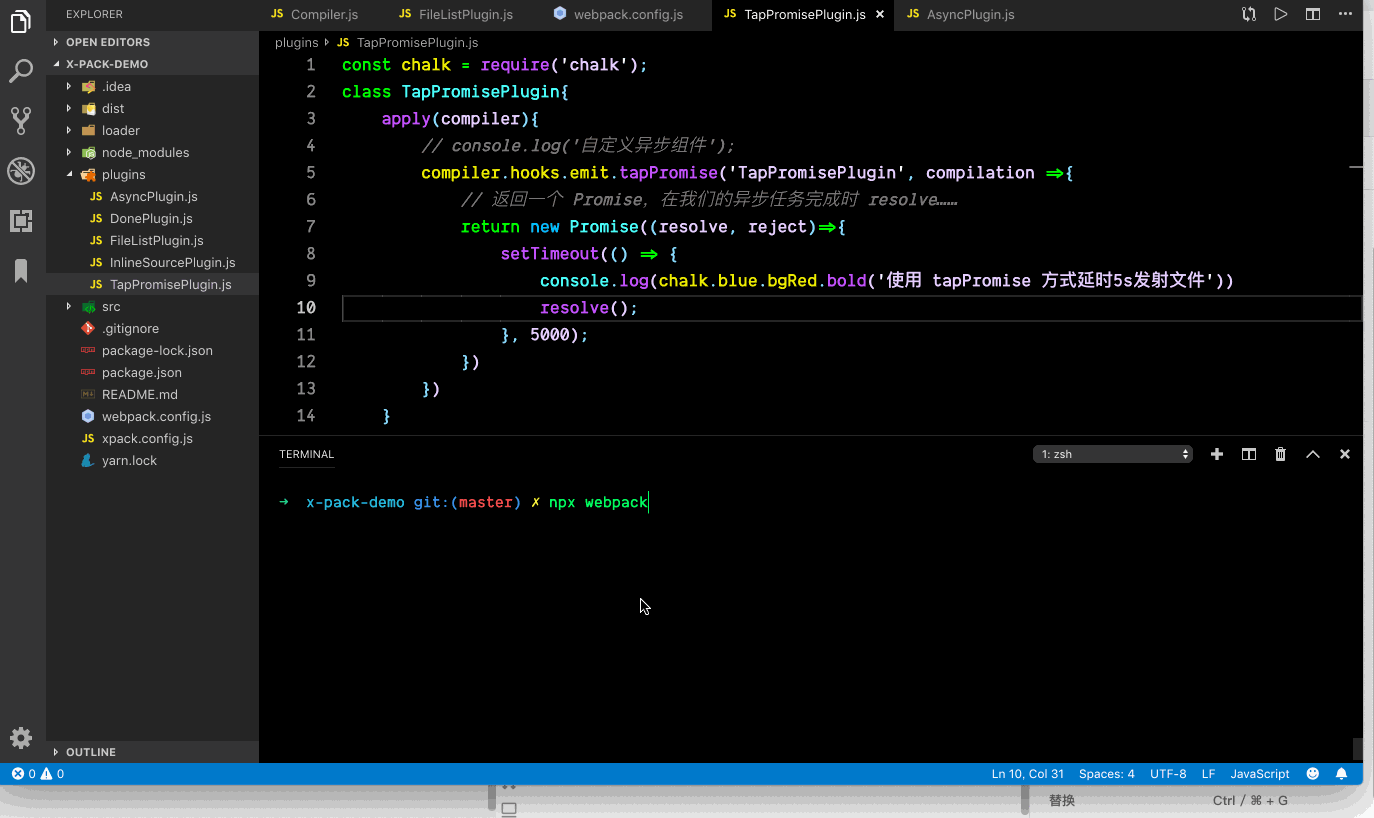Image resolution: width=1374 pixels, height=818 pixels.
Task: Open the Explorer view in activity bar
Action: tap(21, 21)
